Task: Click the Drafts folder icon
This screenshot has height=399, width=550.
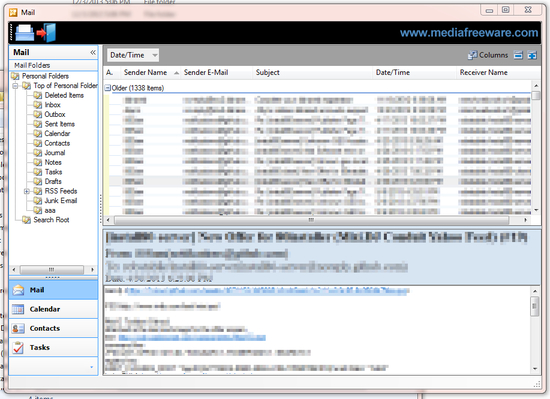Action: [38, 182]
